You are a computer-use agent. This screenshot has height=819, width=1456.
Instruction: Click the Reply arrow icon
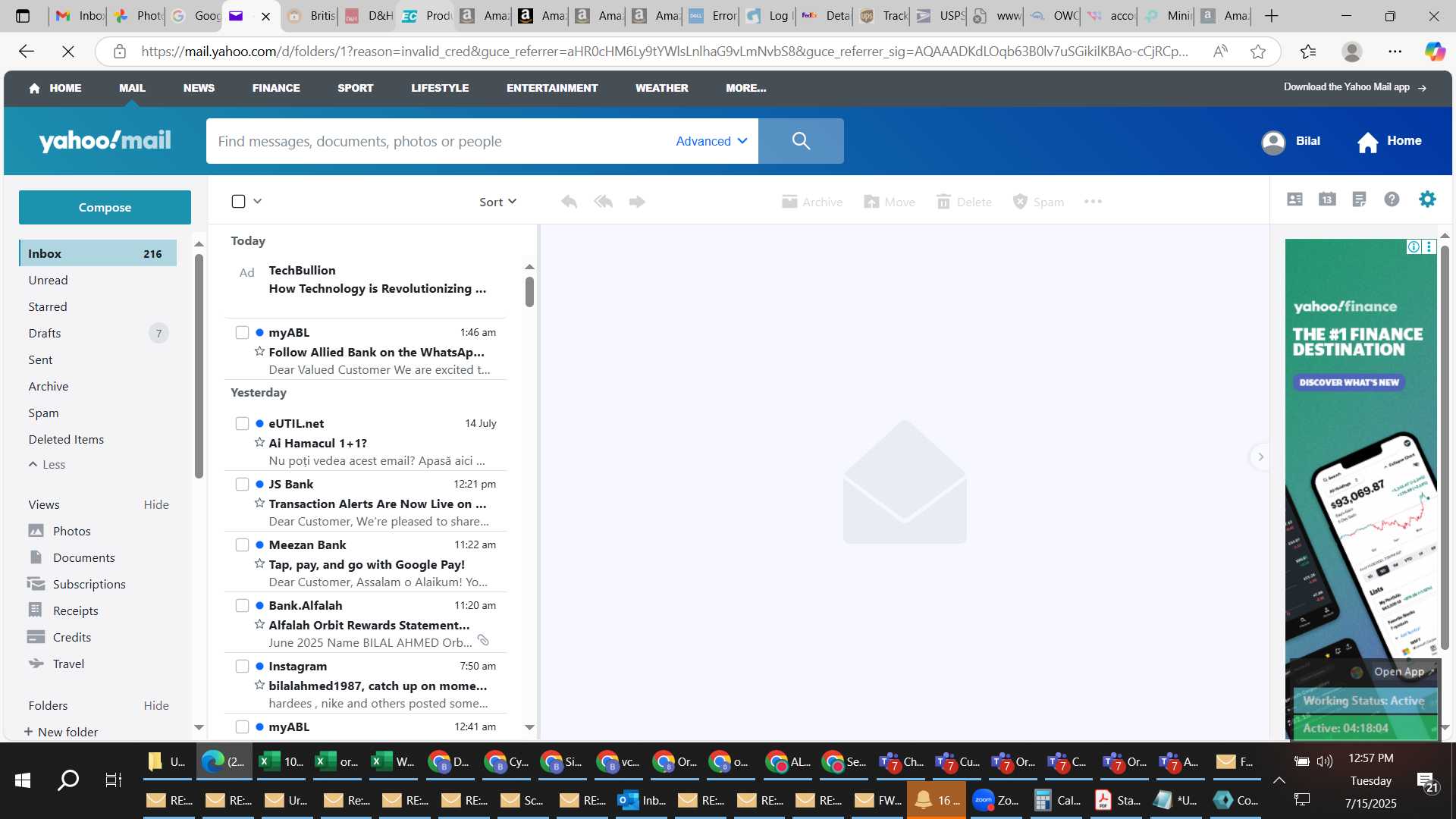click(569, 202)
